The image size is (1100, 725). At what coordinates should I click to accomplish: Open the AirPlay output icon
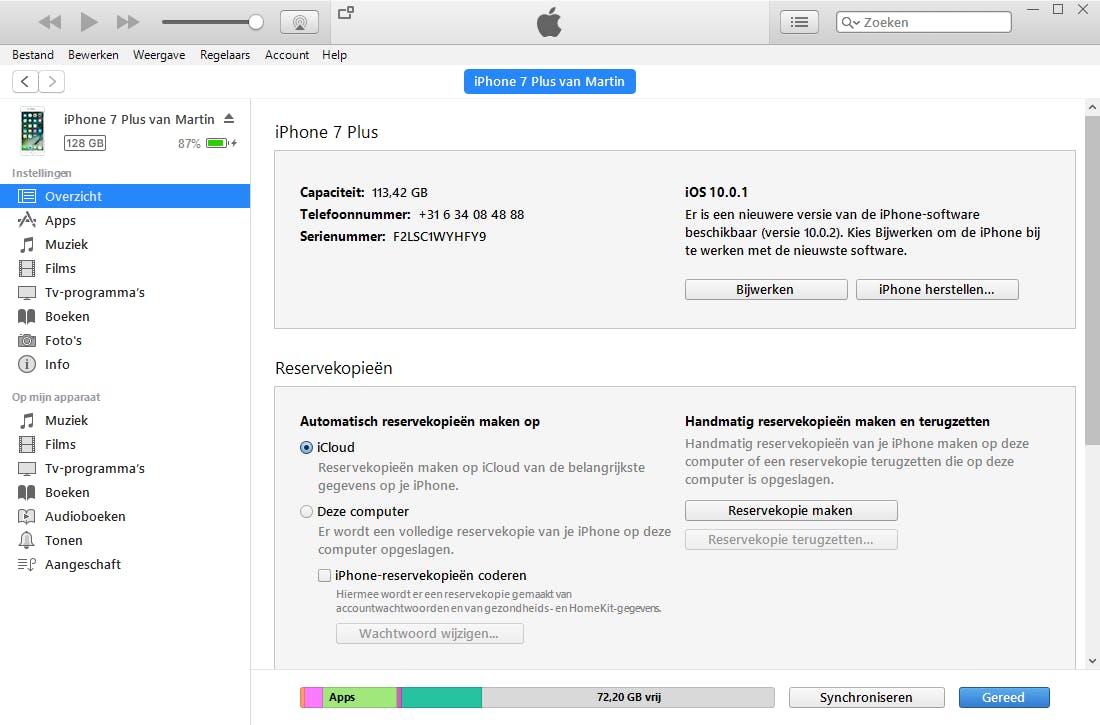300,22
